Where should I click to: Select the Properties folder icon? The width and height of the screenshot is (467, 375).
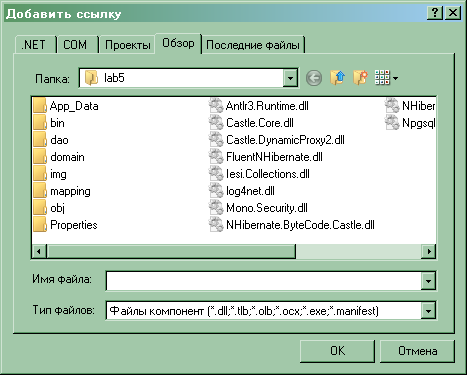(x=40, y=225)
